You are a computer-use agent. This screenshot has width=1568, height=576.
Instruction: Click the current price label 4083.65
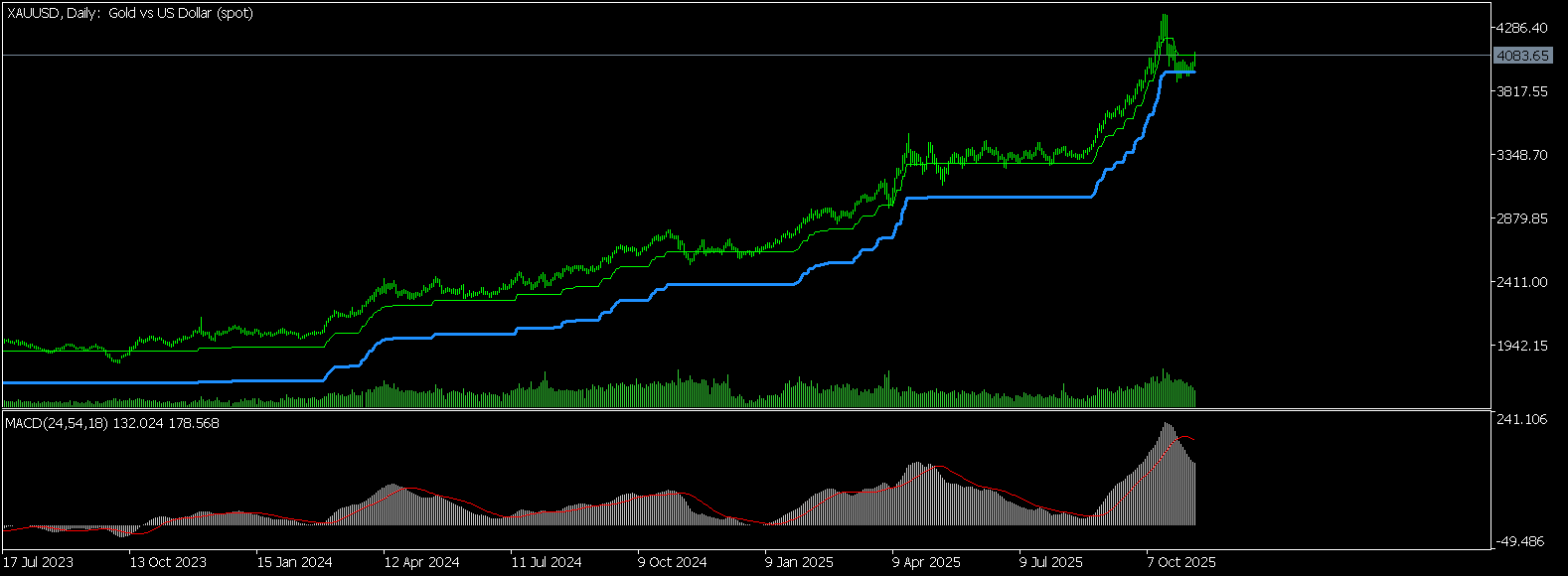[1522, 56]
